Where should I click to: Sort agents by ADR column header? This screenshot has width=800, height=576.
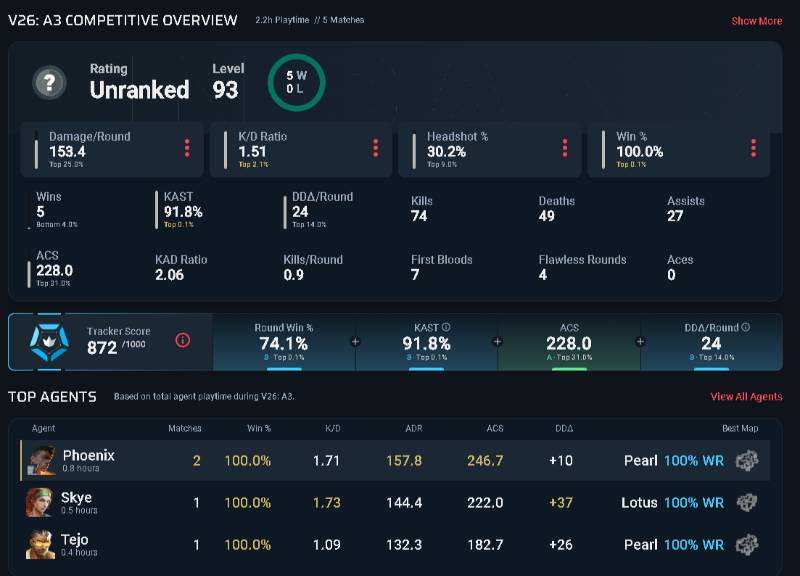414,428
